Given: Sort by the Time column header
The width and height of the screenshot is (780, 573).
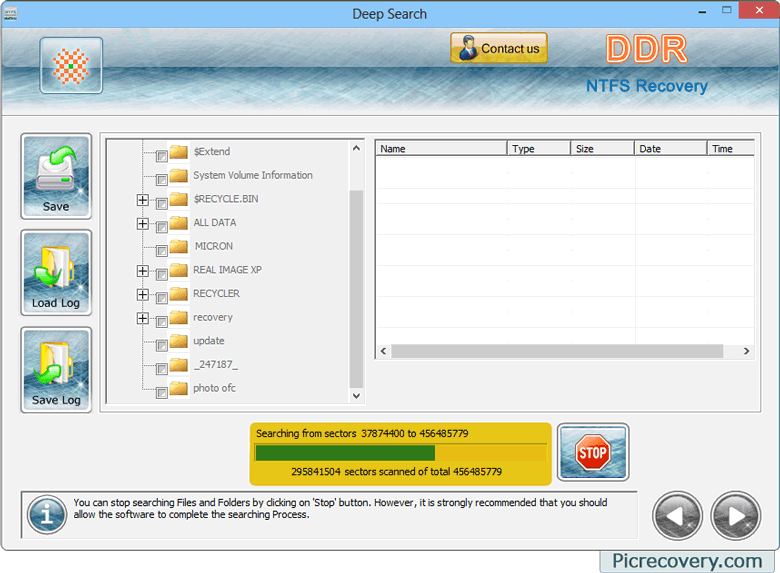Looking at the screenshot, I should 731,148.
